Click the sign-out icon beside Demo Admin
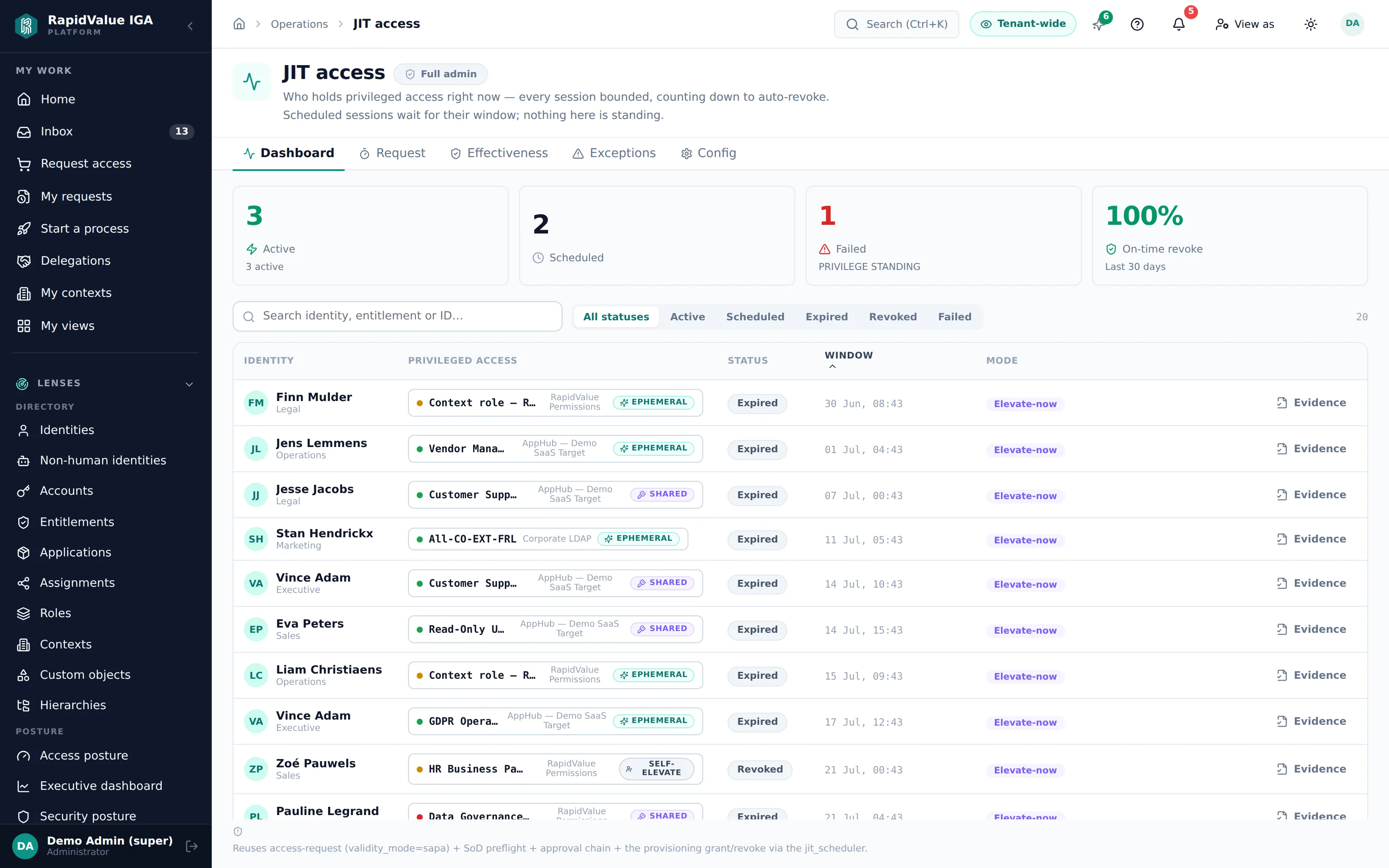 192,845
